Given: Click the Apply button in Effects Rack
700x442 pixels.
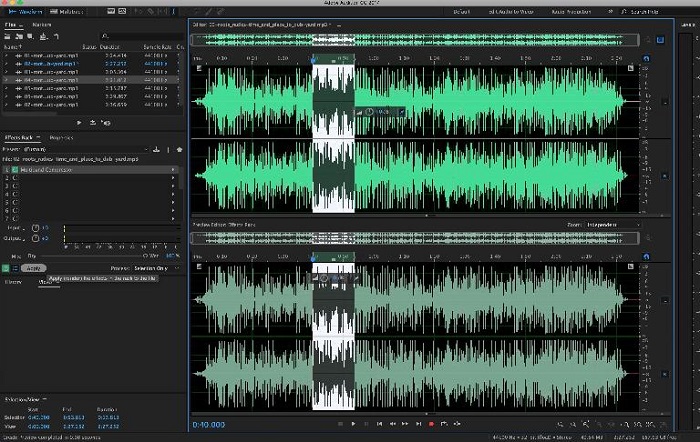Looking at the screenshot, I should tap(32, 268).
